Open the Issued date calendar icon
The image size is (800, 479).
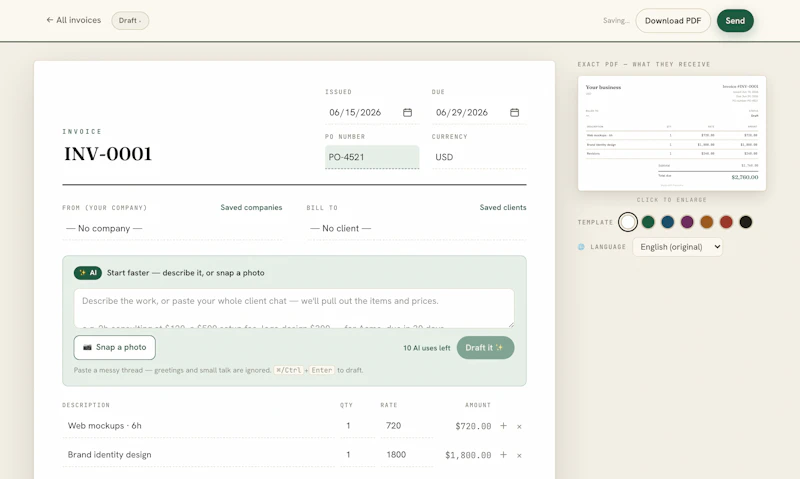tap(407, 112)
